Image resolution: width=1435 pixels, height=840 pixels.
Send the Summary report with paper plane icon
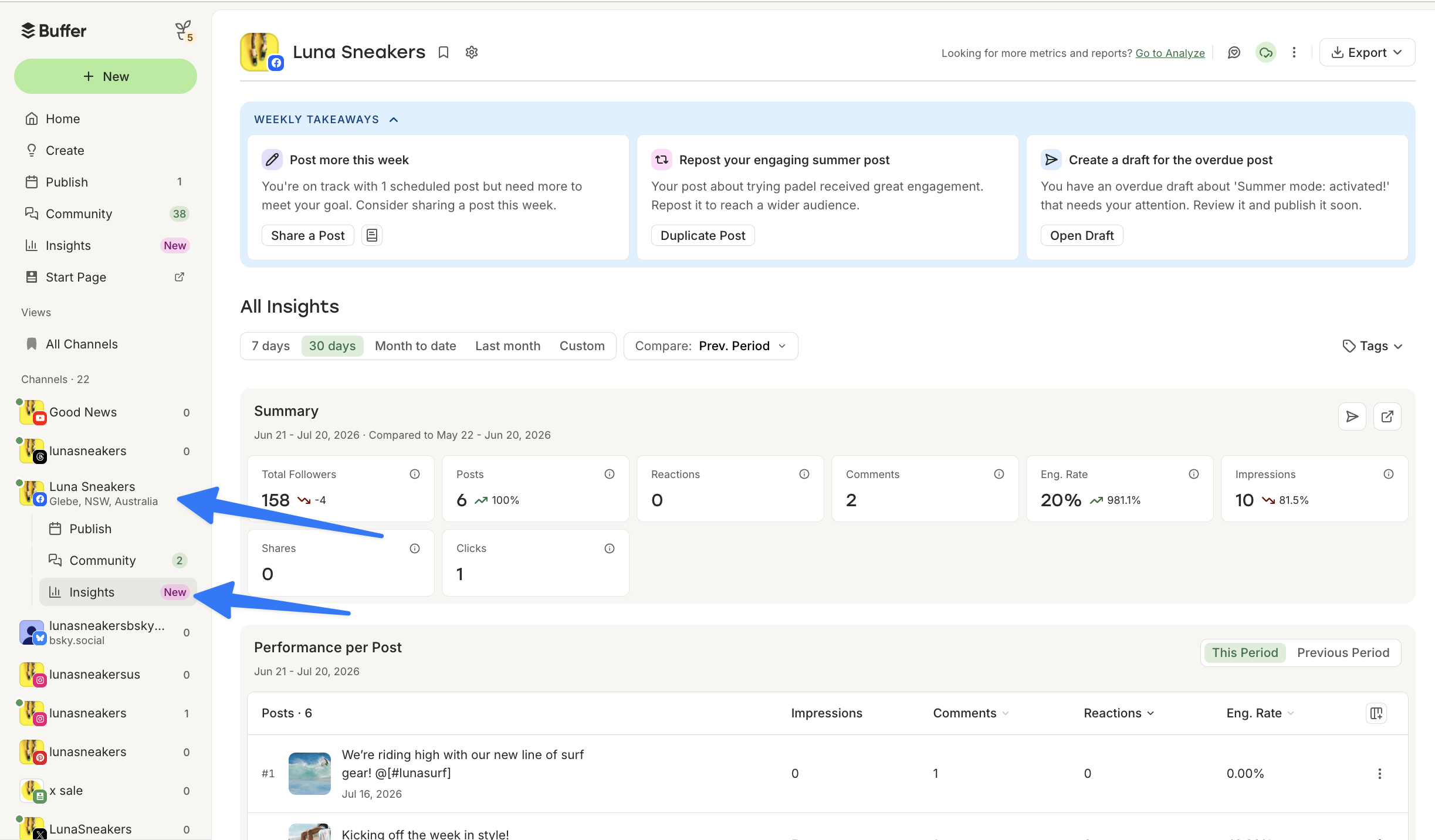tap(1352, 416)
